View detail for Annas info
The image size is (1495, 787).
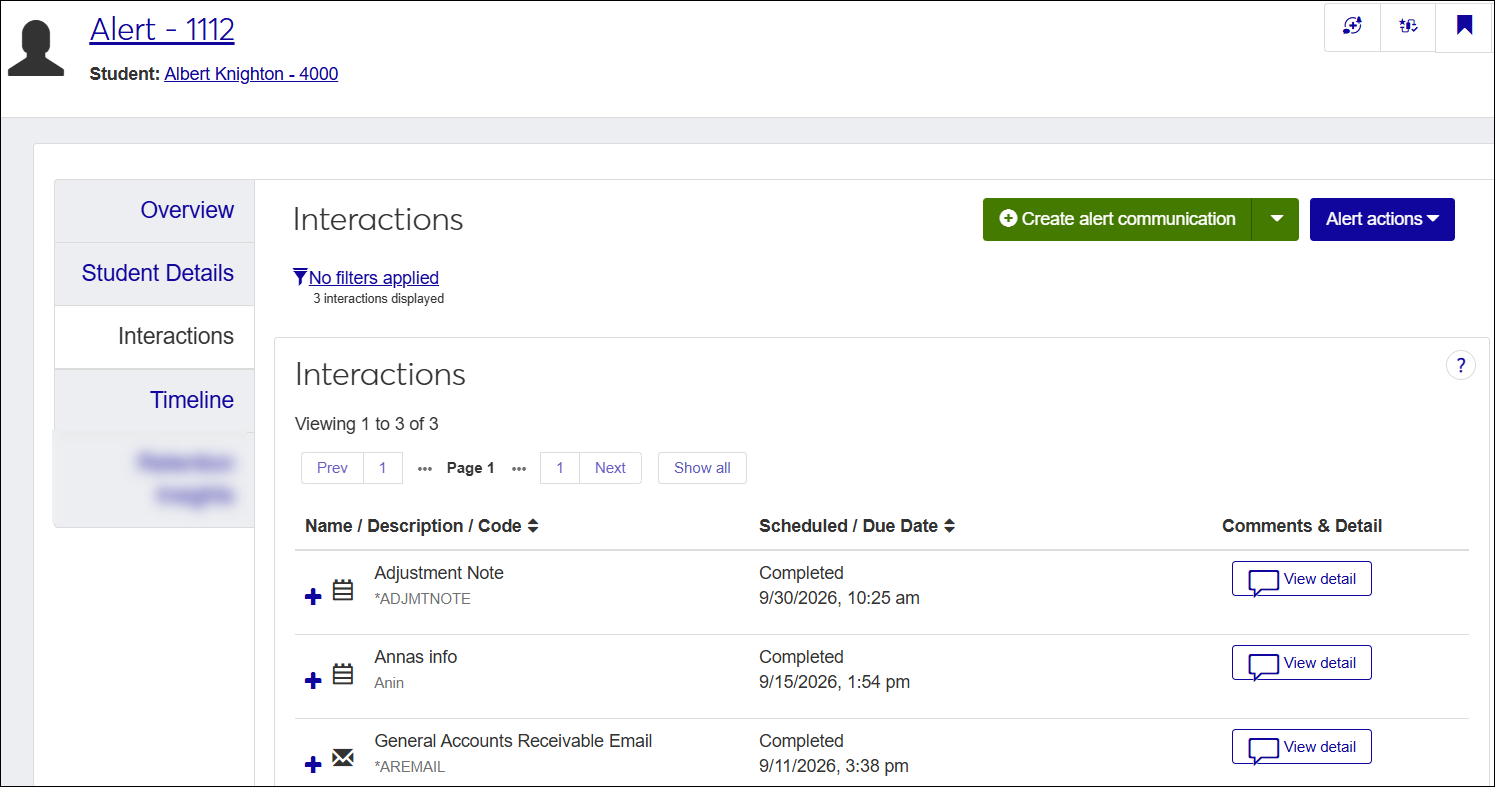(x=1301, y=663)
